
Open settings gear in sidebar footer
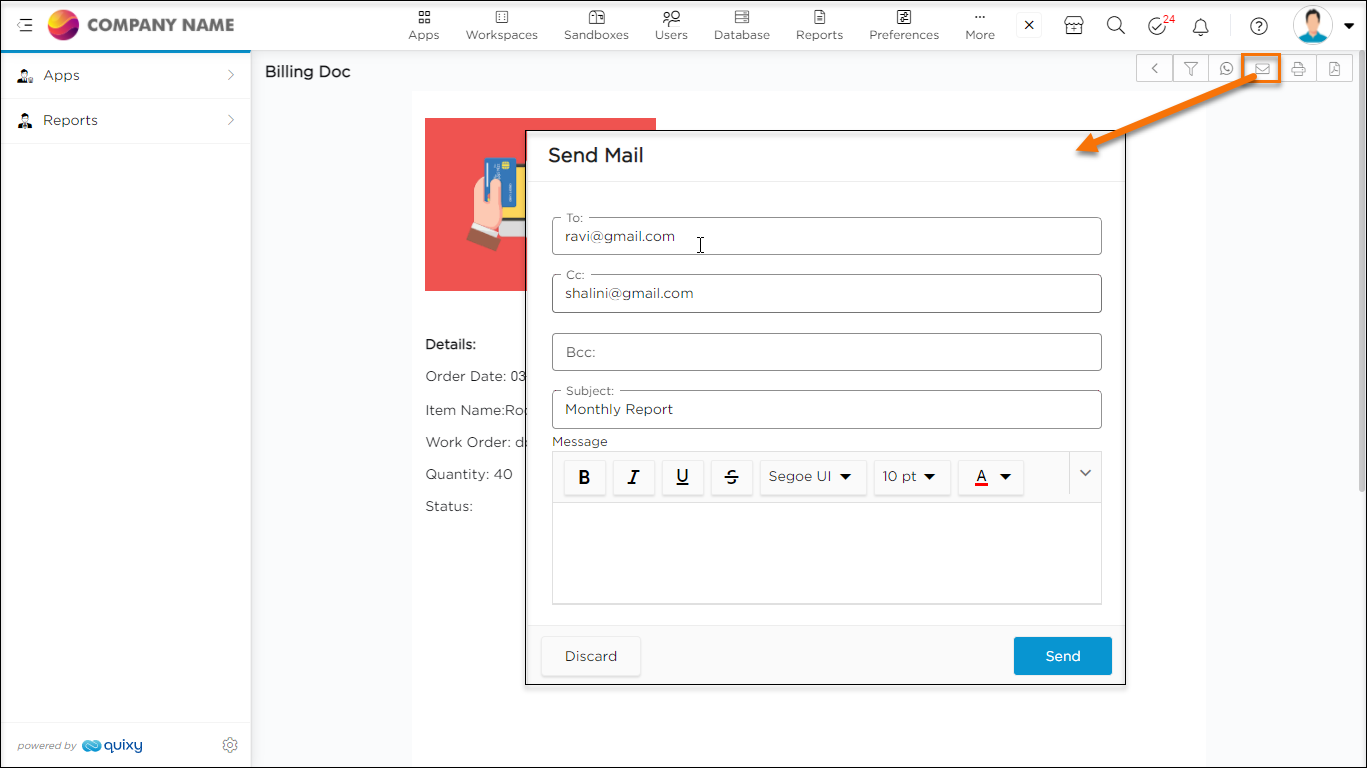(x=230, y=745)
